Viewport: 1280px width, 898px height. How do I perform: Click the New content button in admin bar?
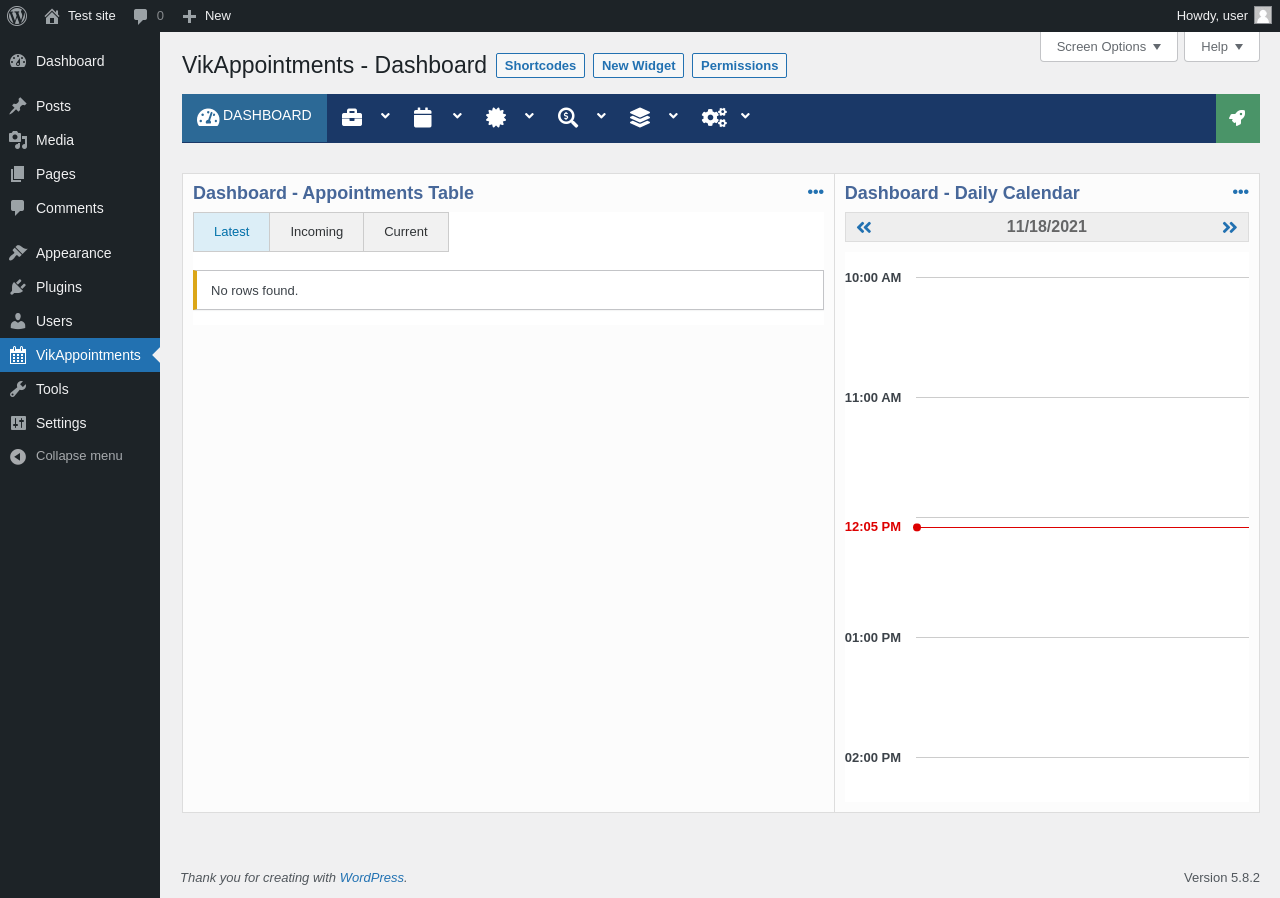[x=206, y=16]
